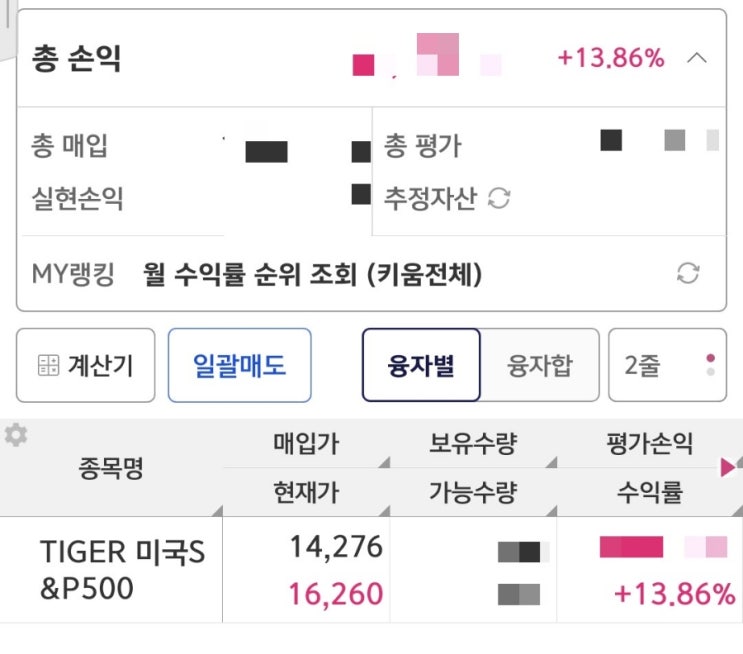Viewport: 743px width, 654px height.
Task: Refresh the MY랭킹 ranking row
Action: tap(688, 273)
